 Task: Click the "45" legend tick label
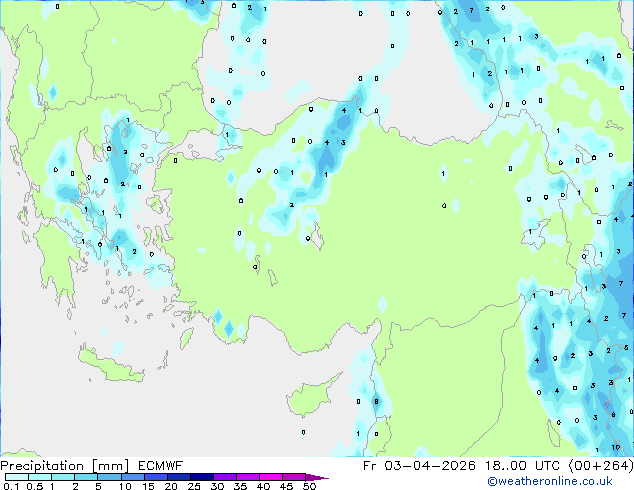(x=286, y=486)
